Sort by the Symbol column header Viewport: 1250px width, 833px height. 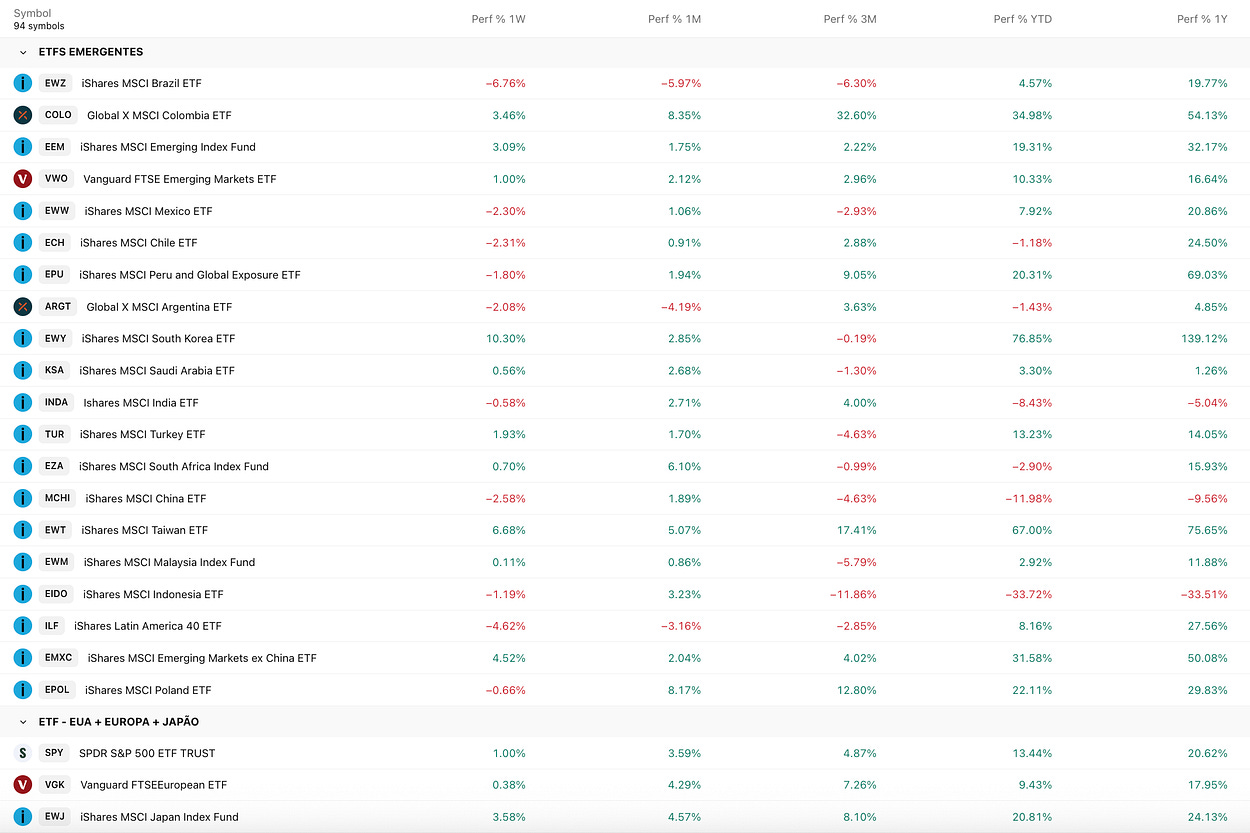pos(31,14)
